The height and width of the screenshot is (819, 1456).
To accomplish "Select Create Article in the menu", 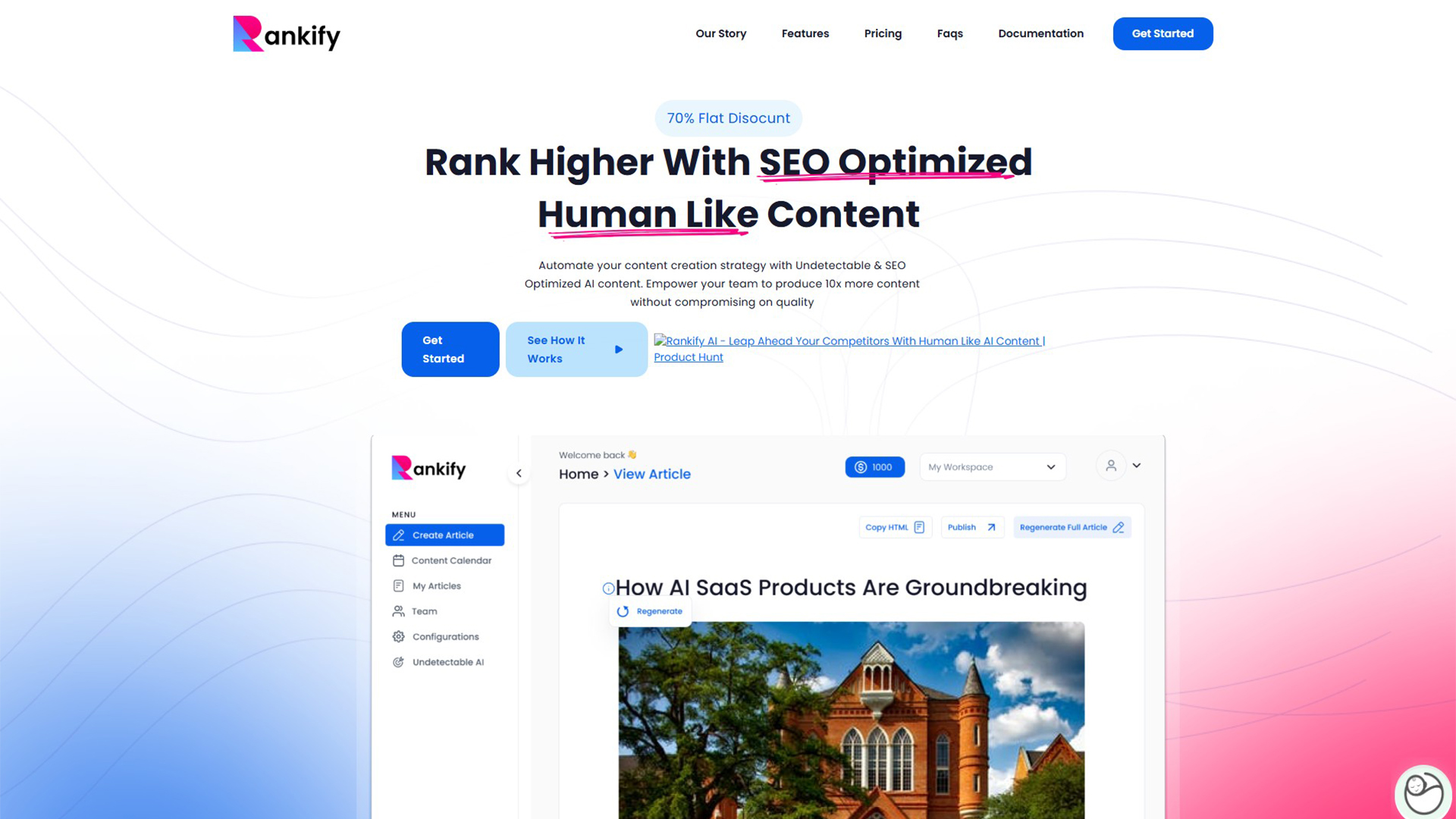I will coord(444,535).
